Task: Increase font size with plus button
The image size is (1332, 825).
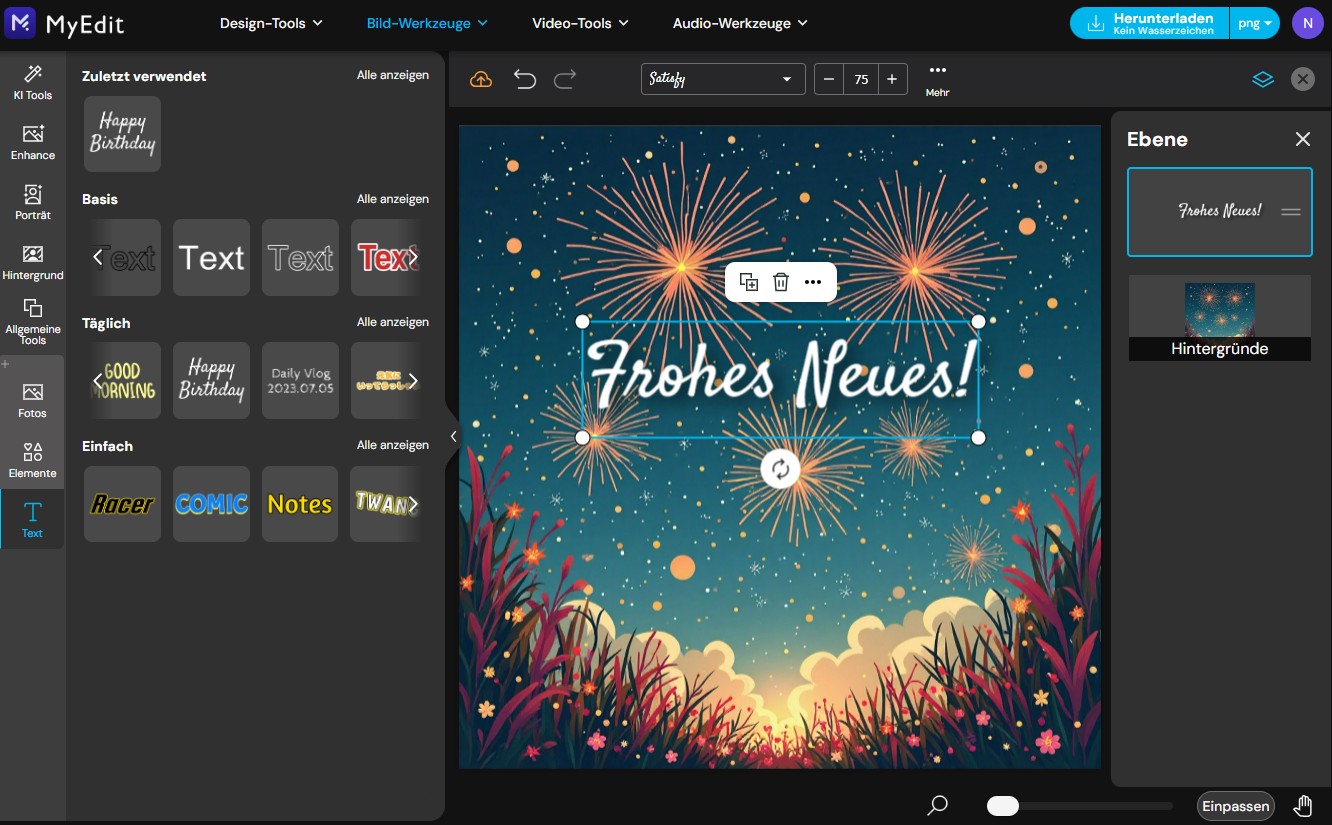Action: coord(892,80)
